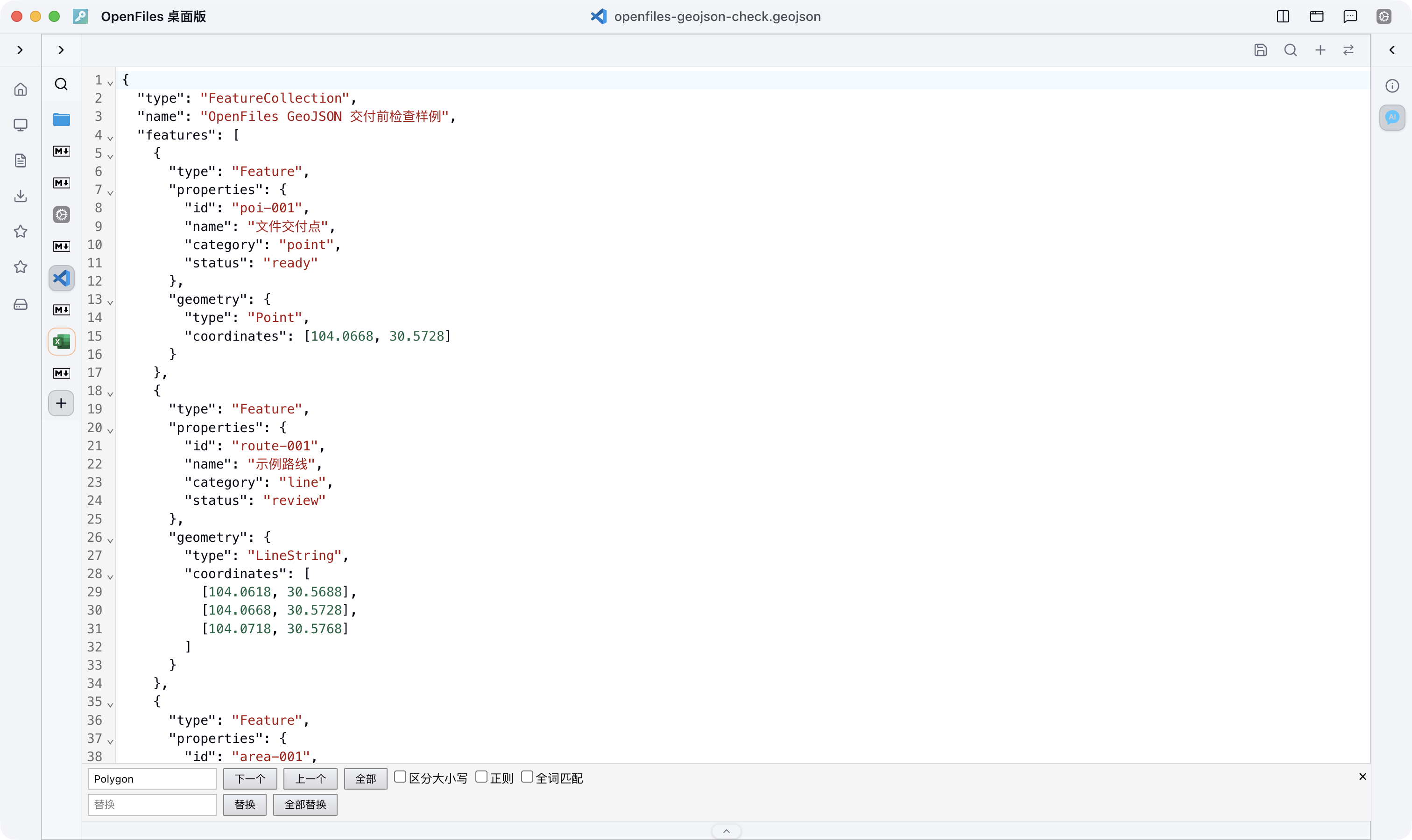Click the OpenFiles app icon in title bar
The image size is (1412, 840).
[x=80, y=16]
